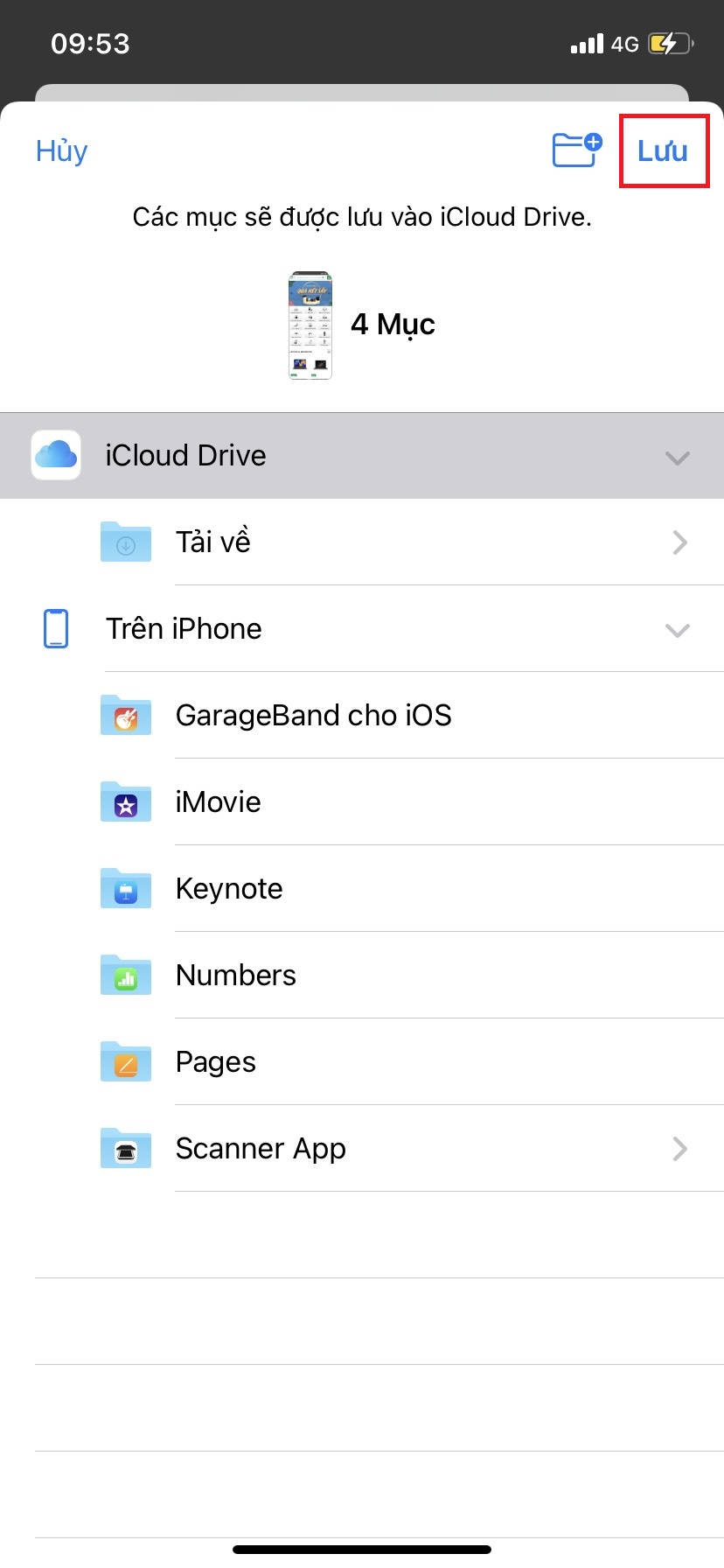Tap the home indicator bar
This screenshot has width=724, height=1568.
click(x=362, y=1550)
